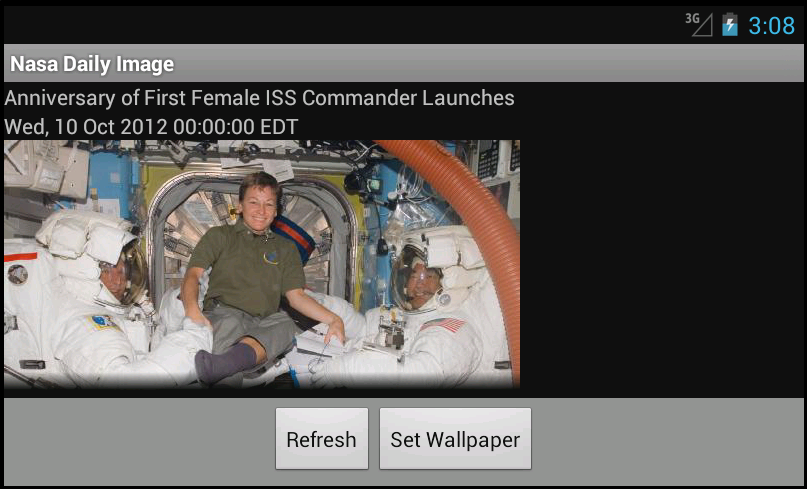Screen dimensions: 807x489
Task: Tap the date 'Wed, 10 Oct 2012 00:00:00 EDT'
Action: (151, 127)
